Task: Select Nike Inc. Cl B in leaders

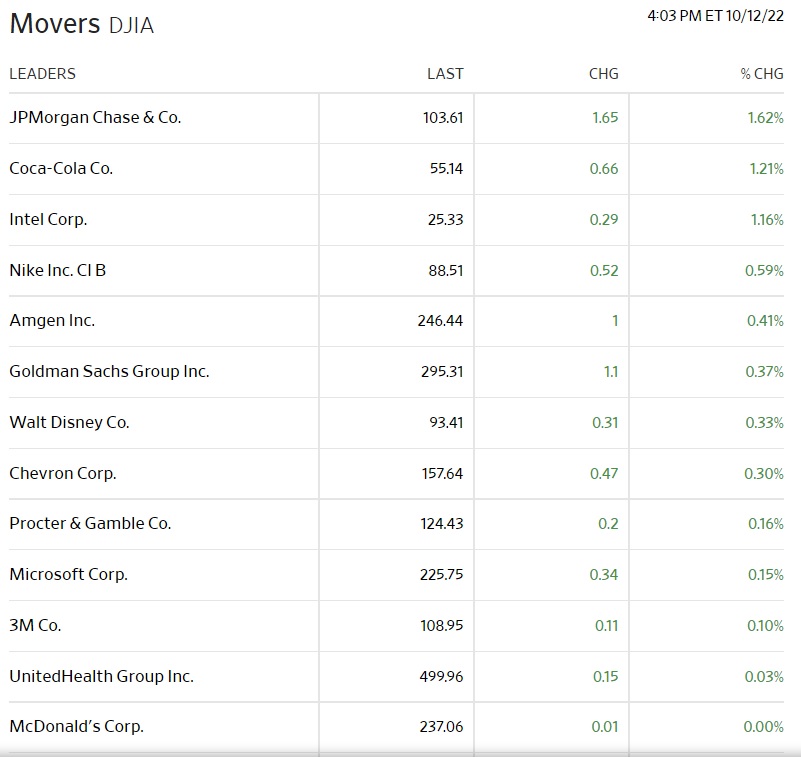Action: 58,270
